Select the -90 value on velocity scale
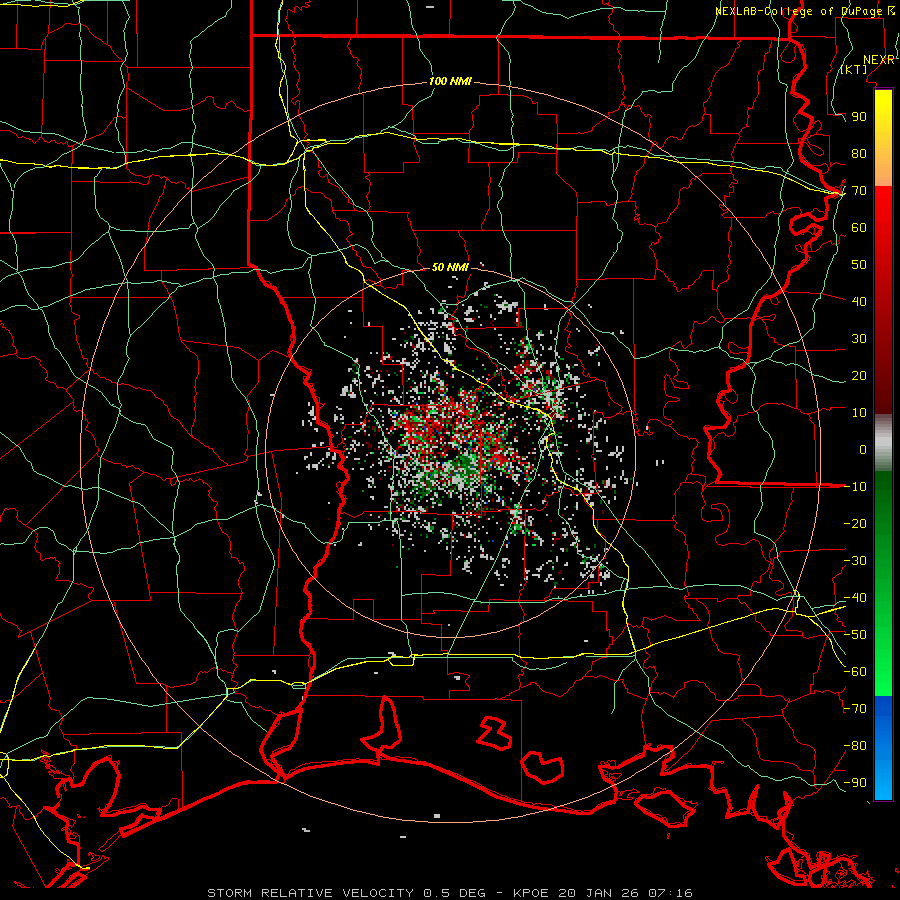This screenshot has width=900, height=900. pyautogui.click(x=855, y=783)
